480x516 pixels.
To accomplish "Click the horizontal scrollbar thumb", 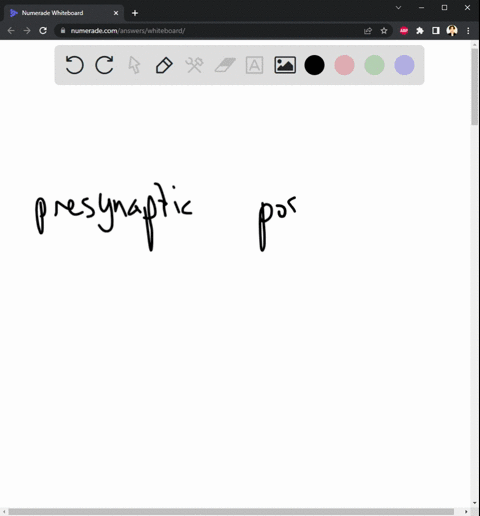I will [x=231, y=512].
